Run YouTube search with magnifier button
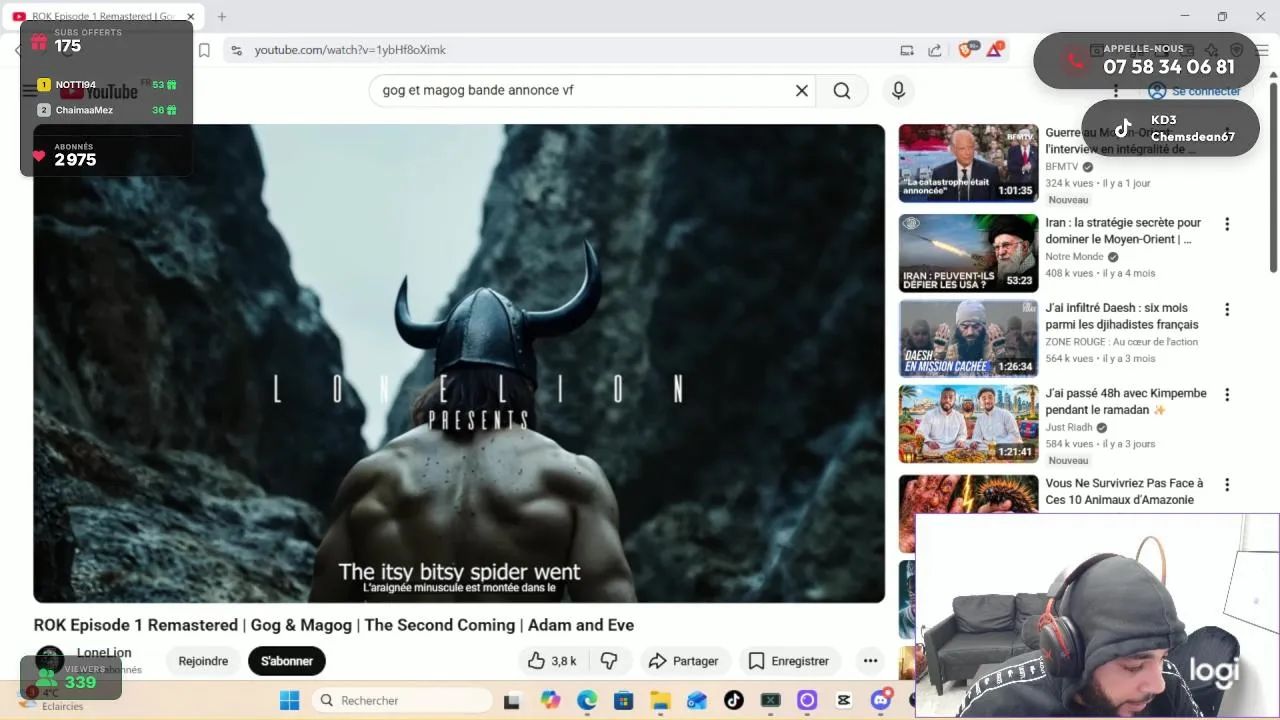Screen dimensions: 1280x720 842,91
